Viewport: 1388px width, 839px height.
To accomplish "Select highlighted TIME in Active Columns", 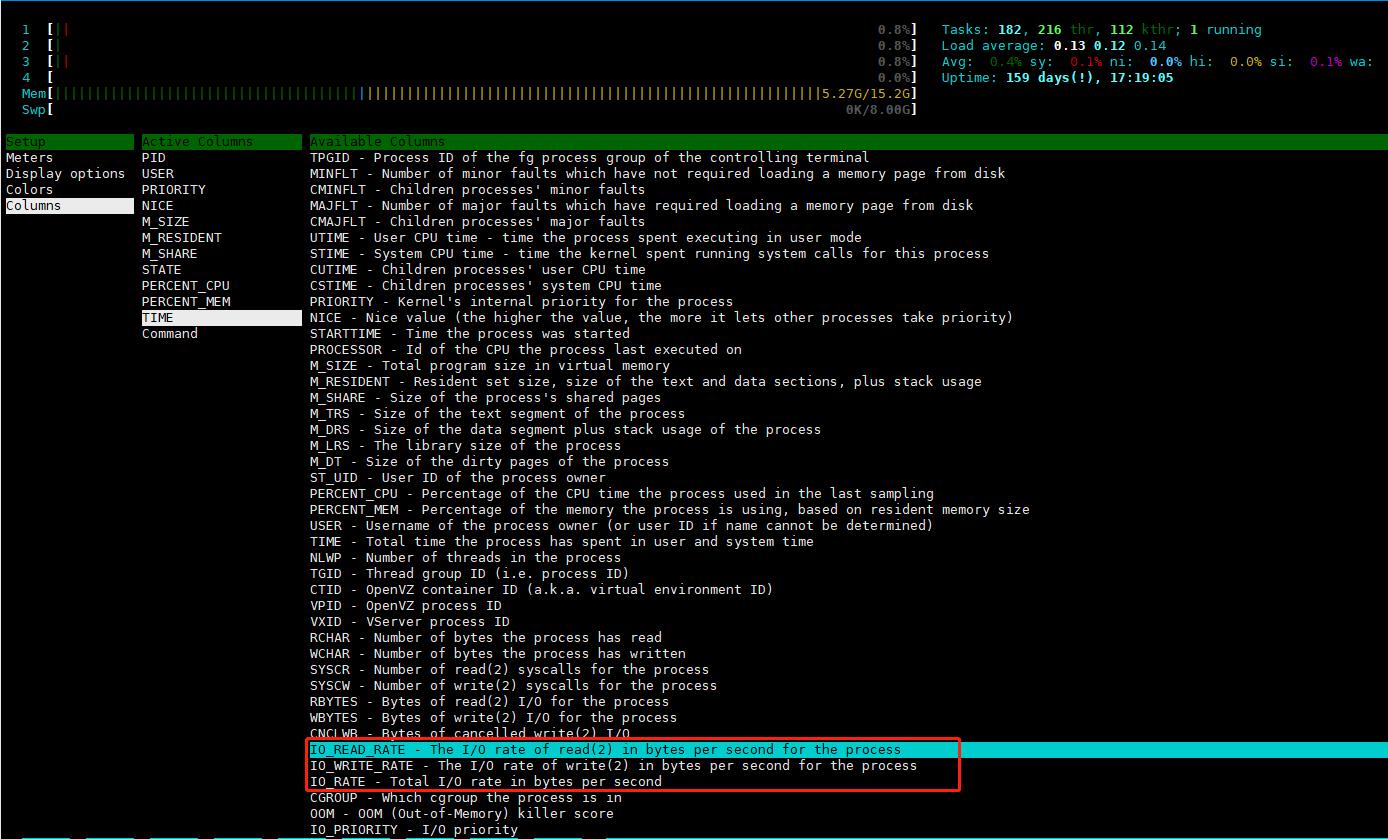I will [221, 318].
